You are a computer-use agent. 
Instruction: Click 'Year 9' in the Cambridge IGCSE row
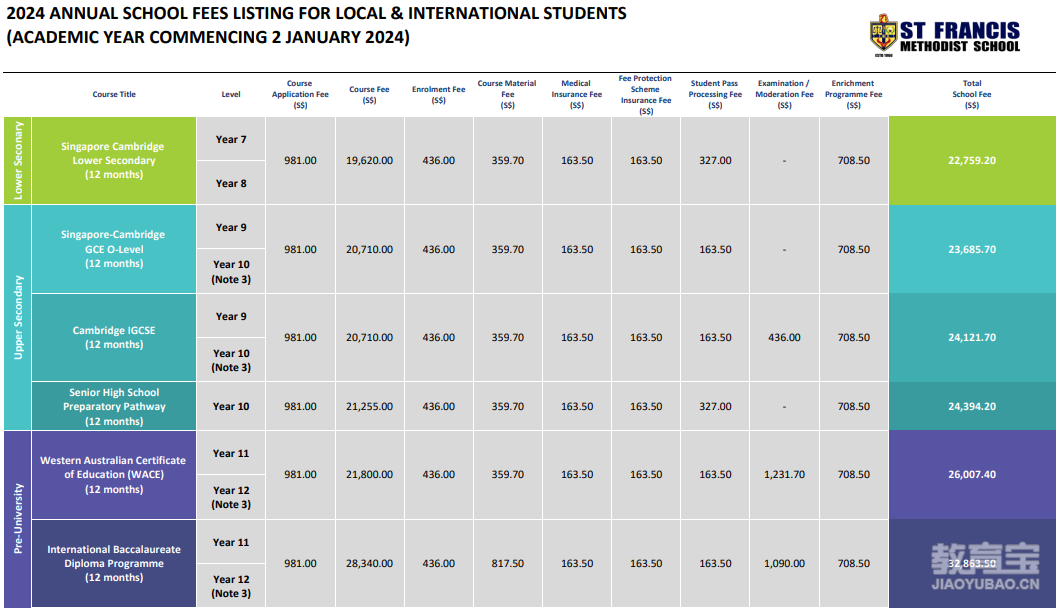231,316
